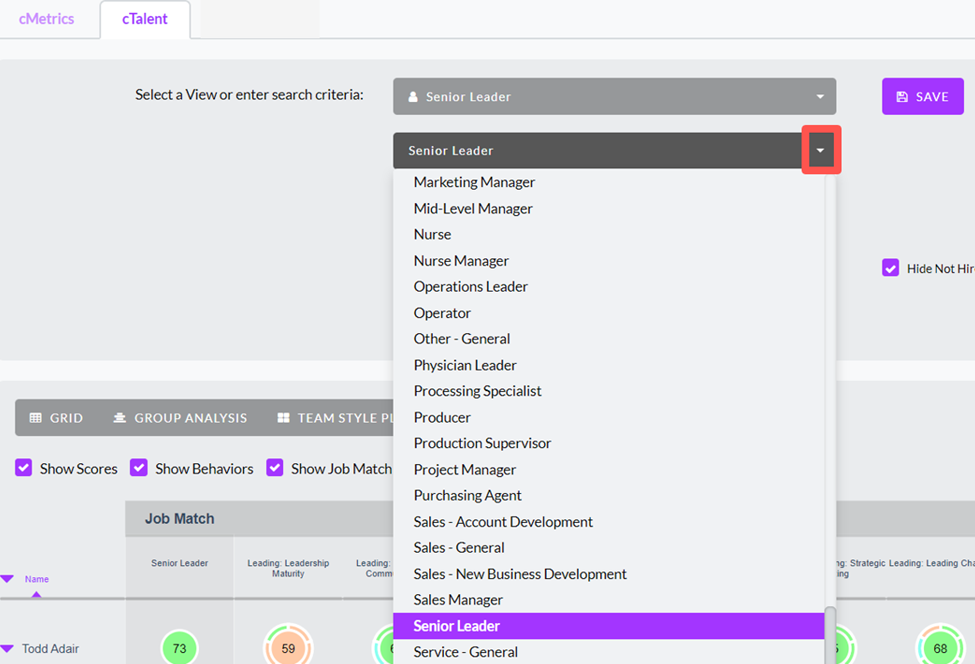Click the SAVE button
This screenshot has height=664, width=975.
coord(922,96)
